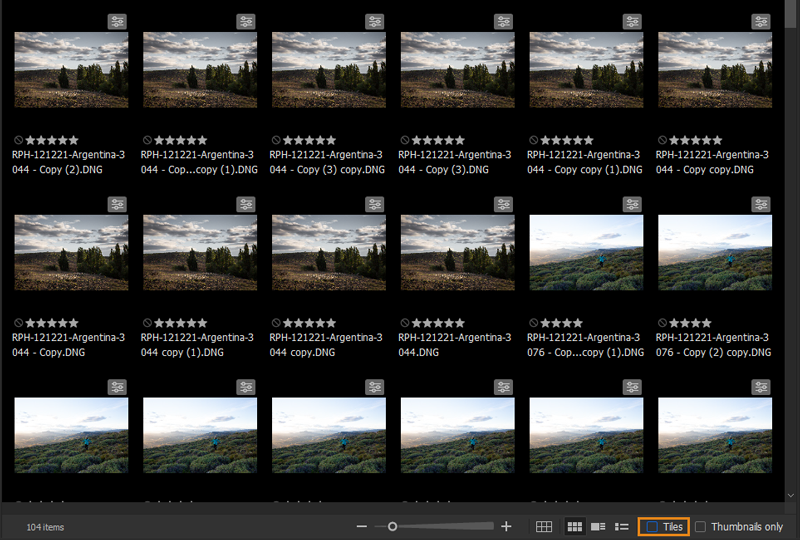Viewport: 800px width, 540px height.
Task: Click filename '076 - Copy (2) copy.DNG'
Action: point(713,345)
